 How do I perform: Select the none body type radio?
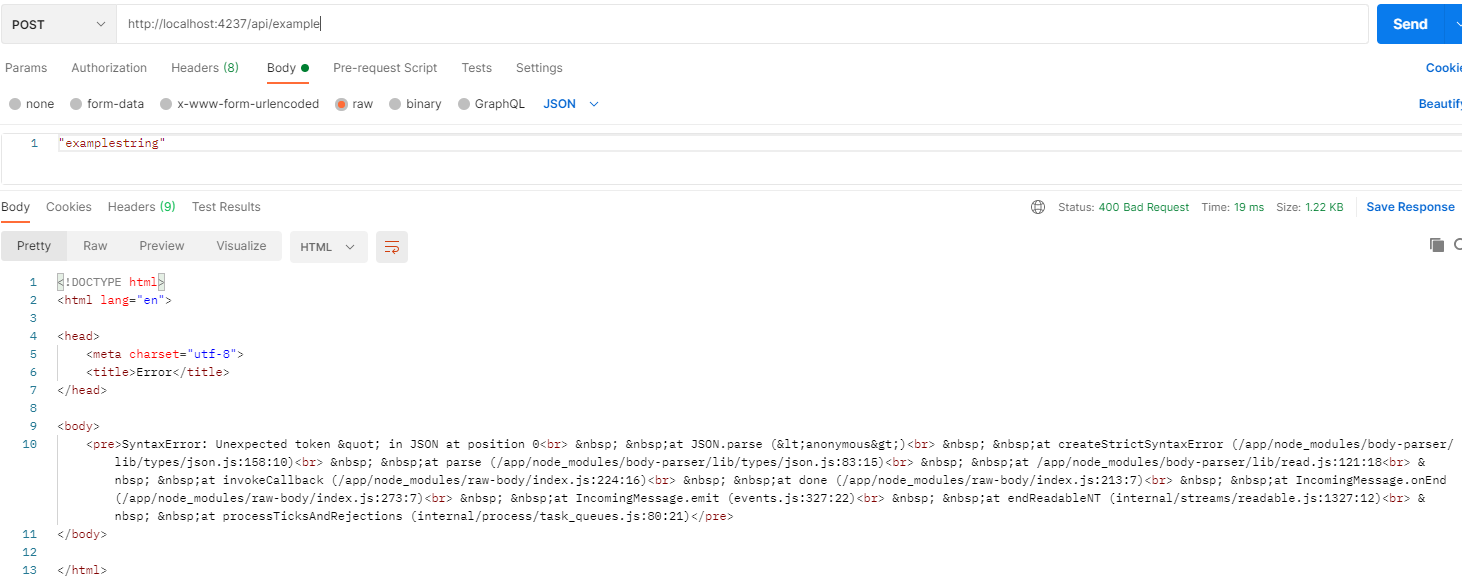[14, 104]
